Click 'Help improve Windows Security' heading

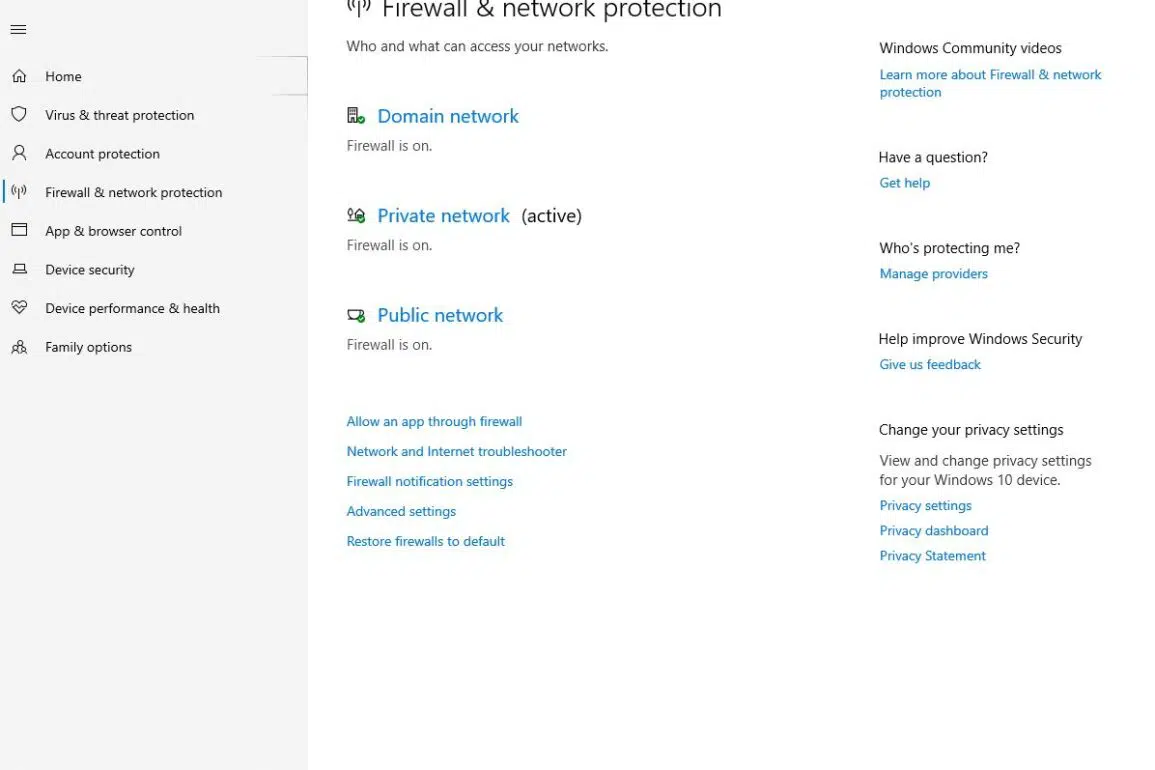(980, 338)
